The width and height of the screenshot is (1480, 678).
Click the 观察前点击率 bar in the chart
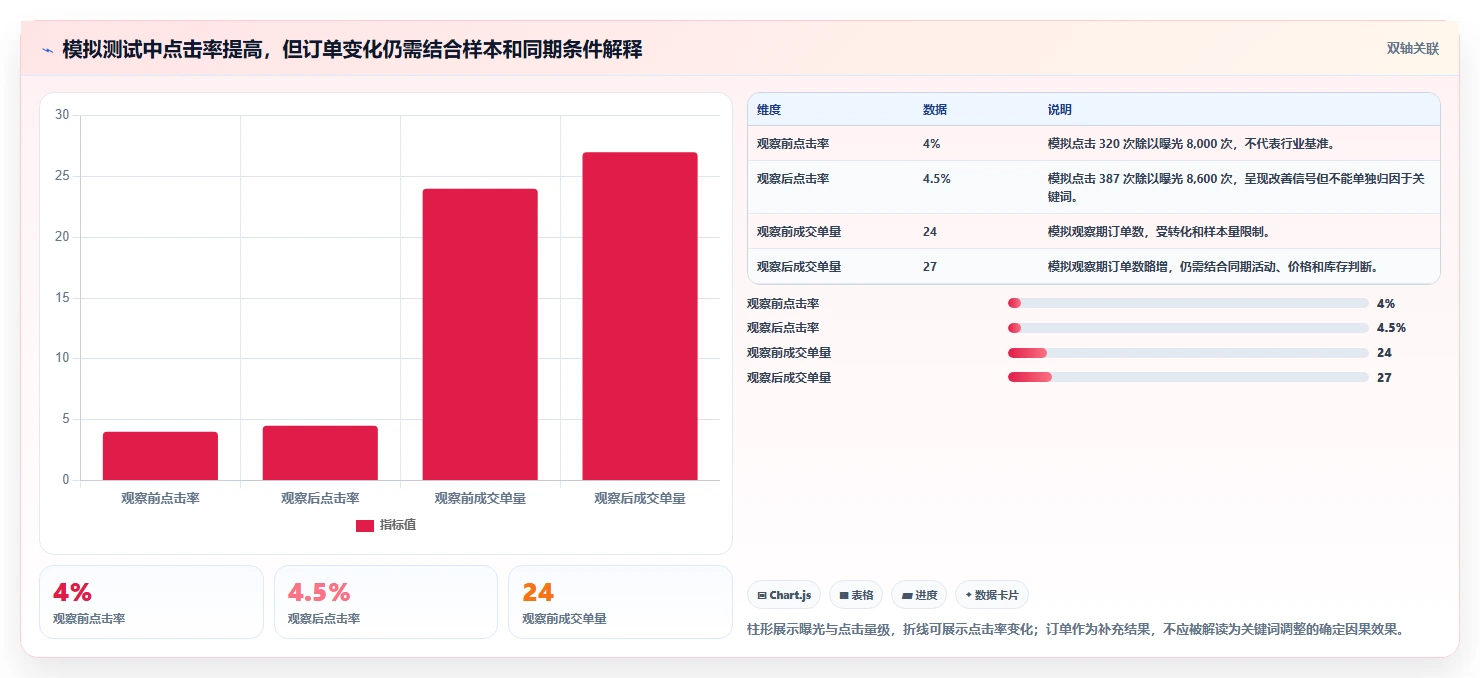click(x=160, y=456)
